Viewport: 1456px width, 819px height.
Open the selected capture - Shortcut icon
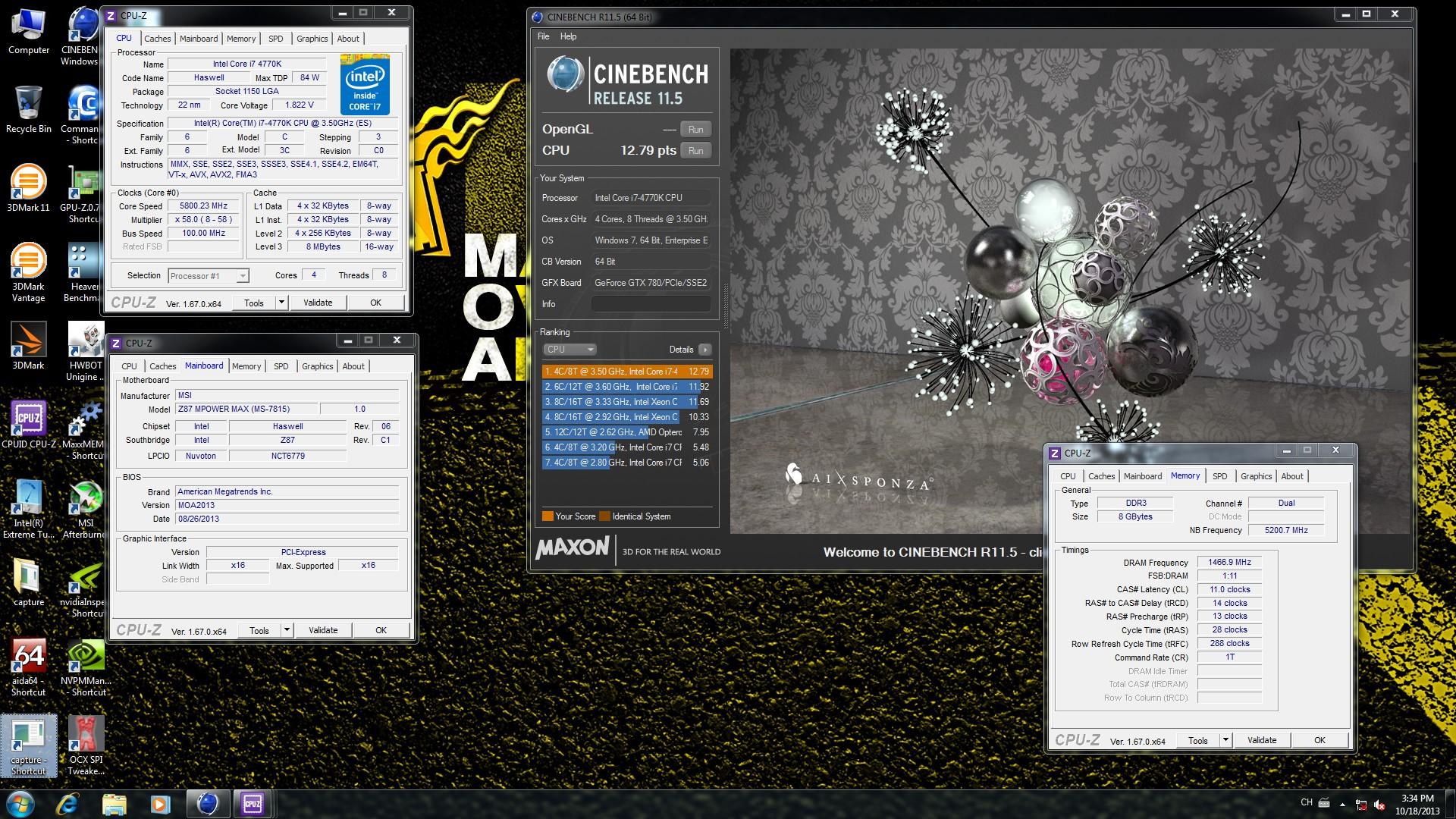[29, 746]
